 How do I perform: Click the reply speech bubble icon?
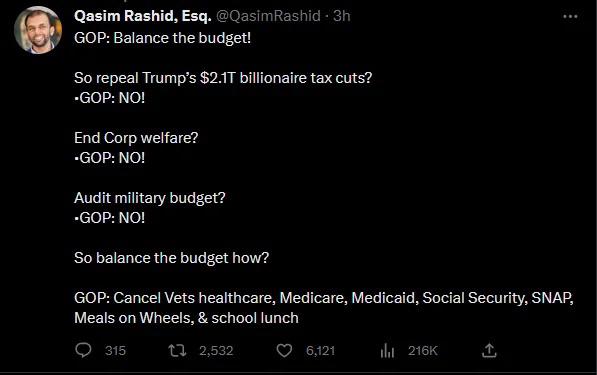83,350
